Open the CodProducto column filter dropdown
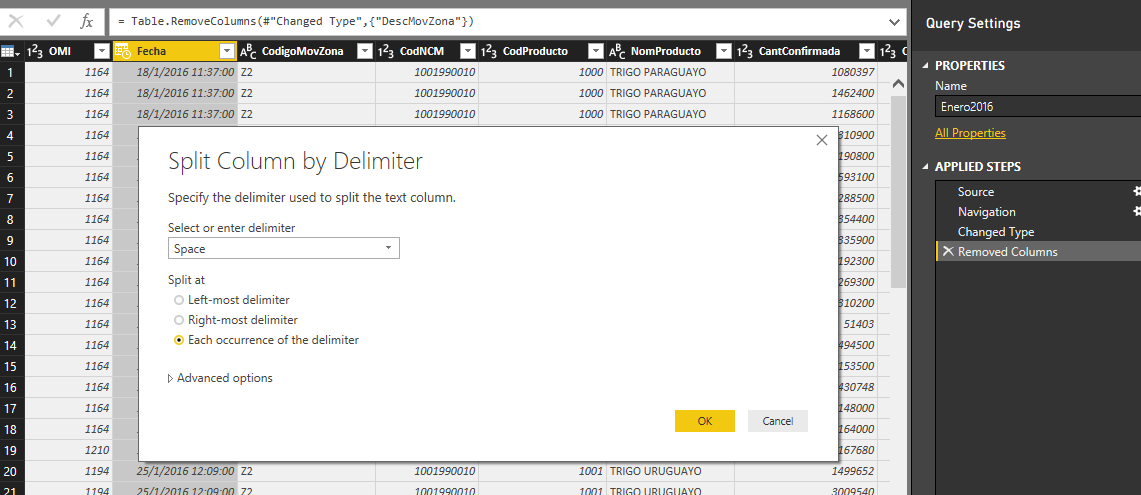This screenshot has width=1141, height=495. [596, 51]
